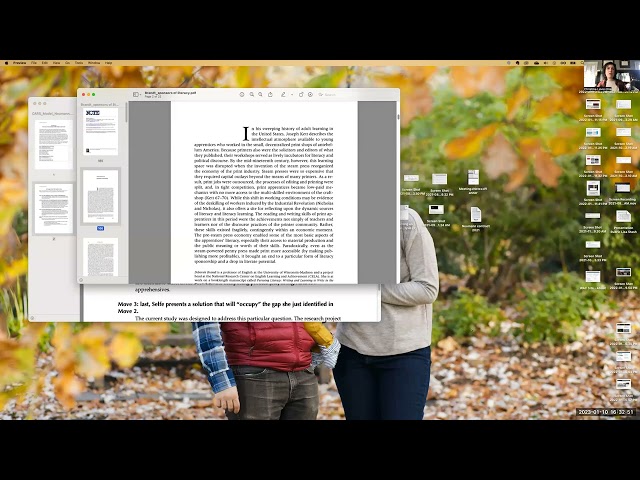Click the document scrollbar in front Preview window
This screenshot has height=480, width=640.
click(398, 117)
